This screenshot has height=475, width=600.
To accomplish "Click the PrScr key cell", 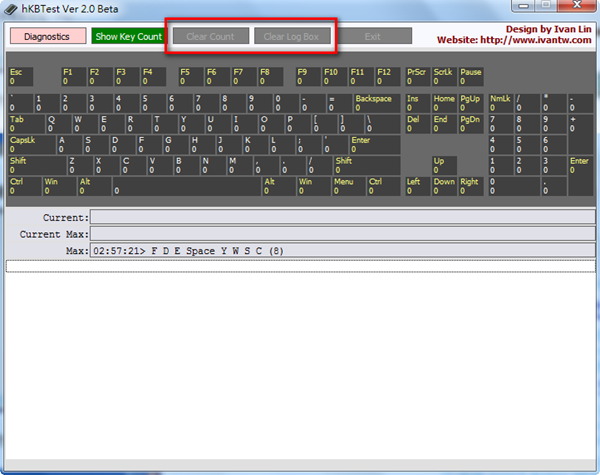I will (x=416, y=76).
